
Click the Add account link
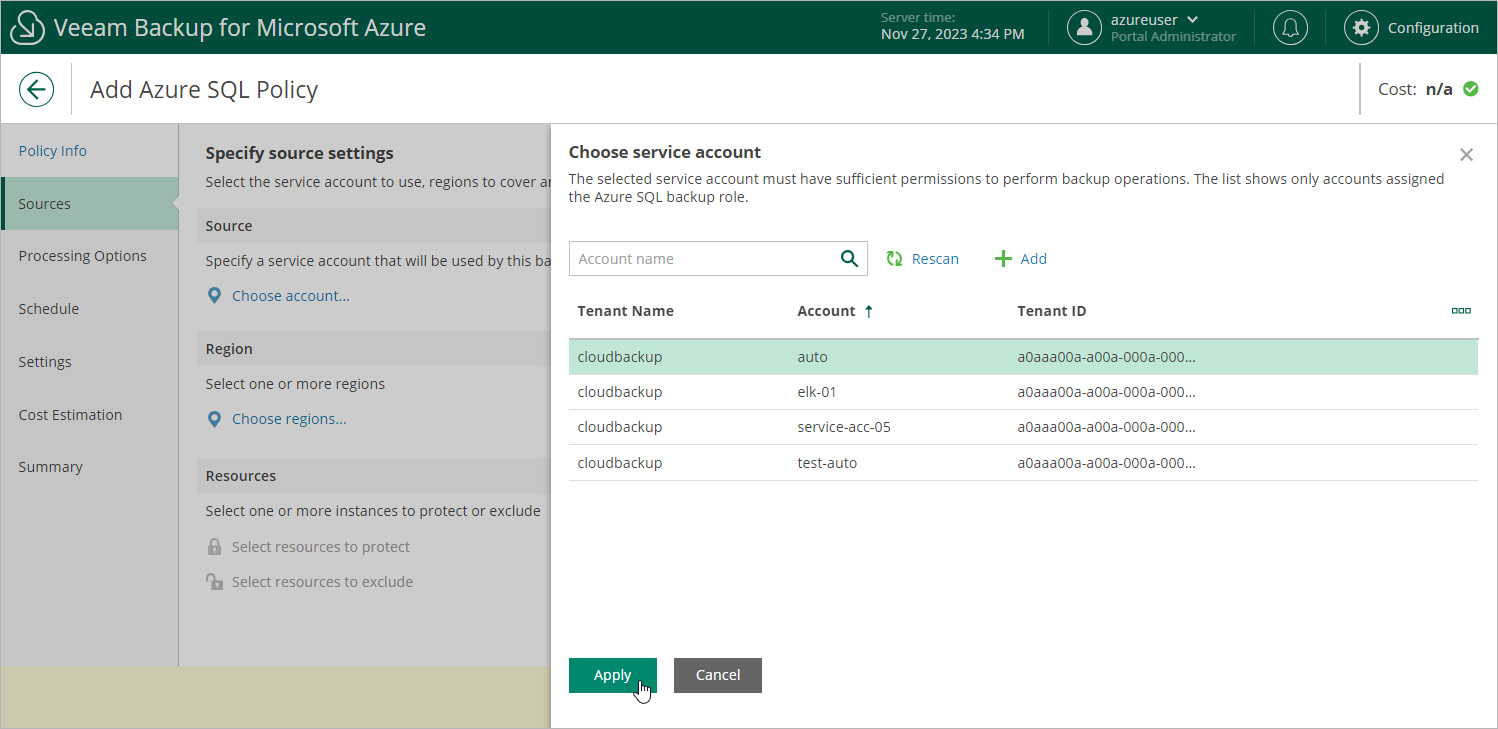tap(1033, 259)
